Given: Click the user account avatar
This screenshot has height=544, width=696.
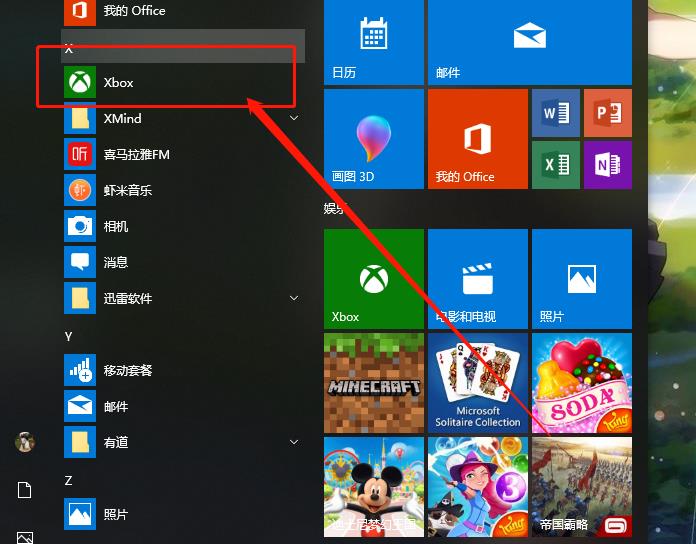Looking at the screenshot, I should [25, 442].
